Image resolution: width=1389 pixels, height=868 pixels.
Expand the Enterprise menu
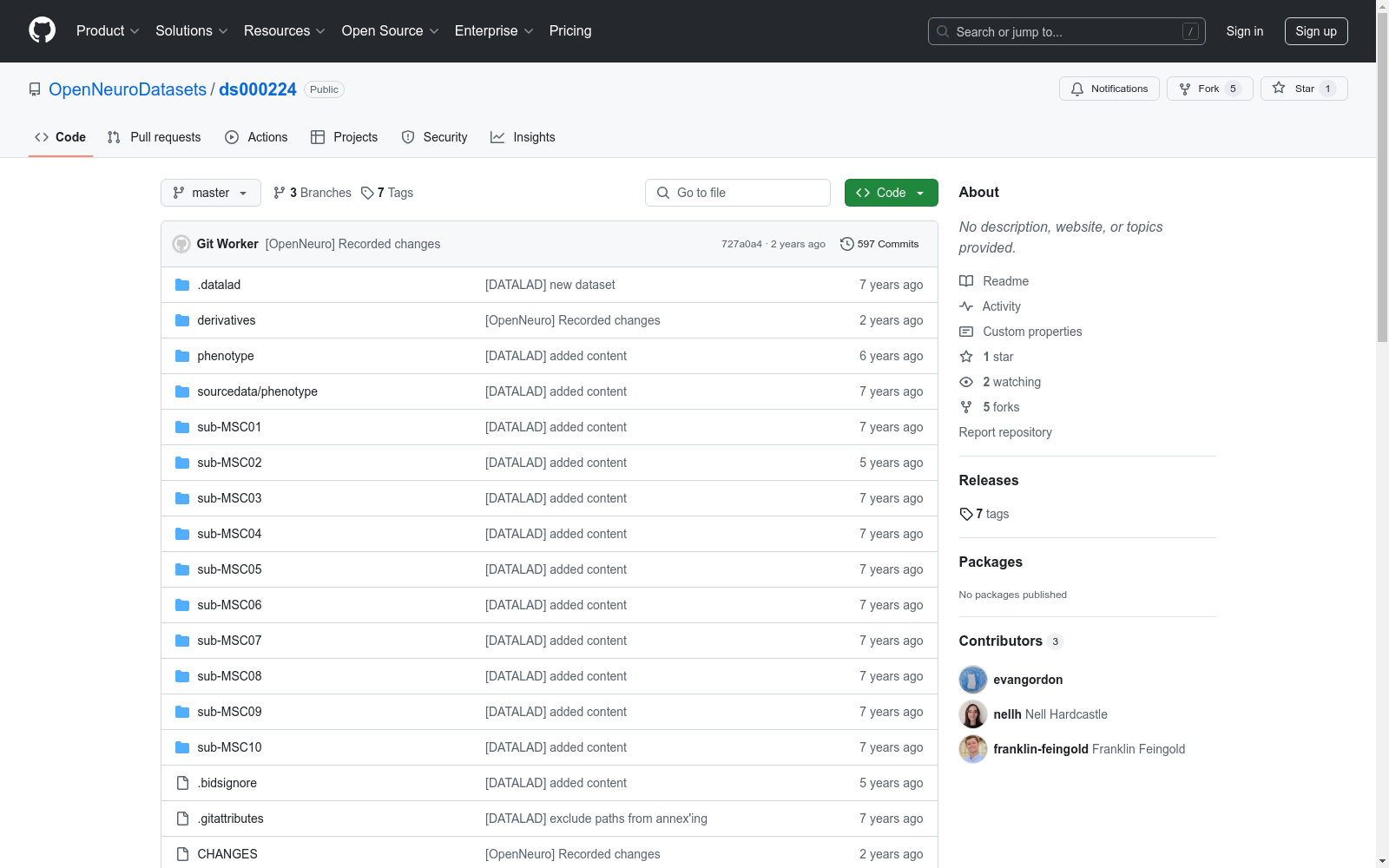(494, 31)
